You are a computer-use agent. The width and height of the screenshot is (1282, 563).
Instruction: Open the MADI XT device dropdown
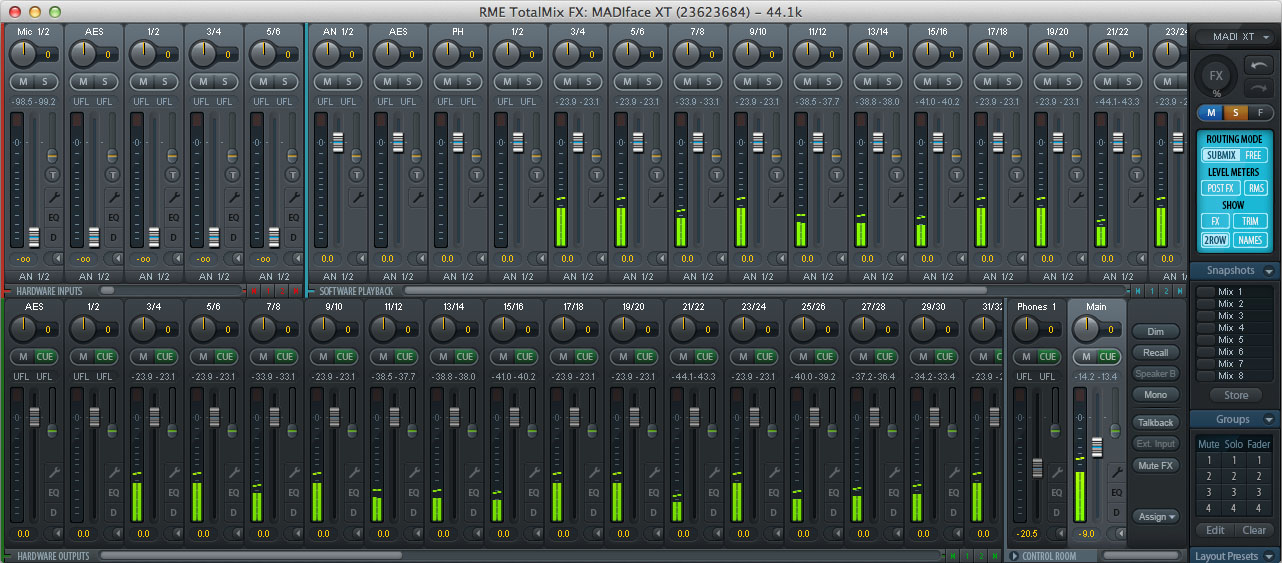[x=1235, y=37]
